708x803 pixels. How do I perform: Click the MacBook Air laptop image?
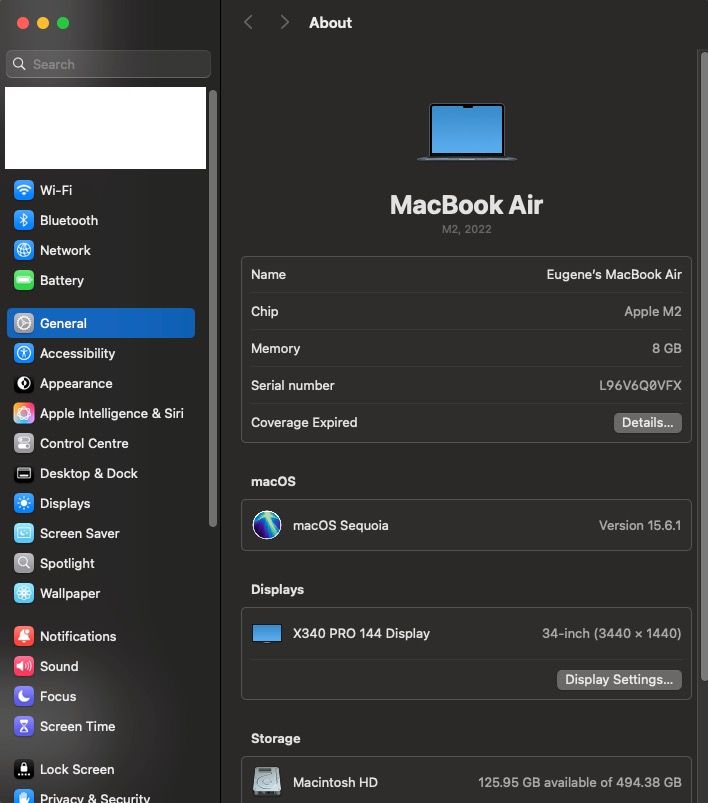pos(467,132)
